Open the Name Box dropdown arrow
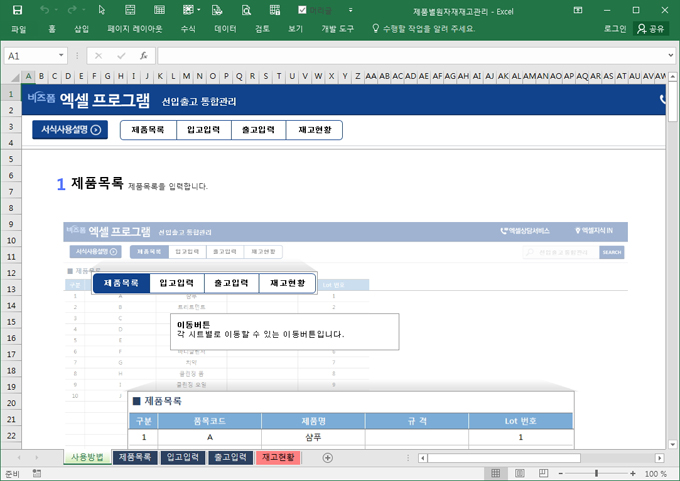This screenshot has width=680, height=481. 61,56
